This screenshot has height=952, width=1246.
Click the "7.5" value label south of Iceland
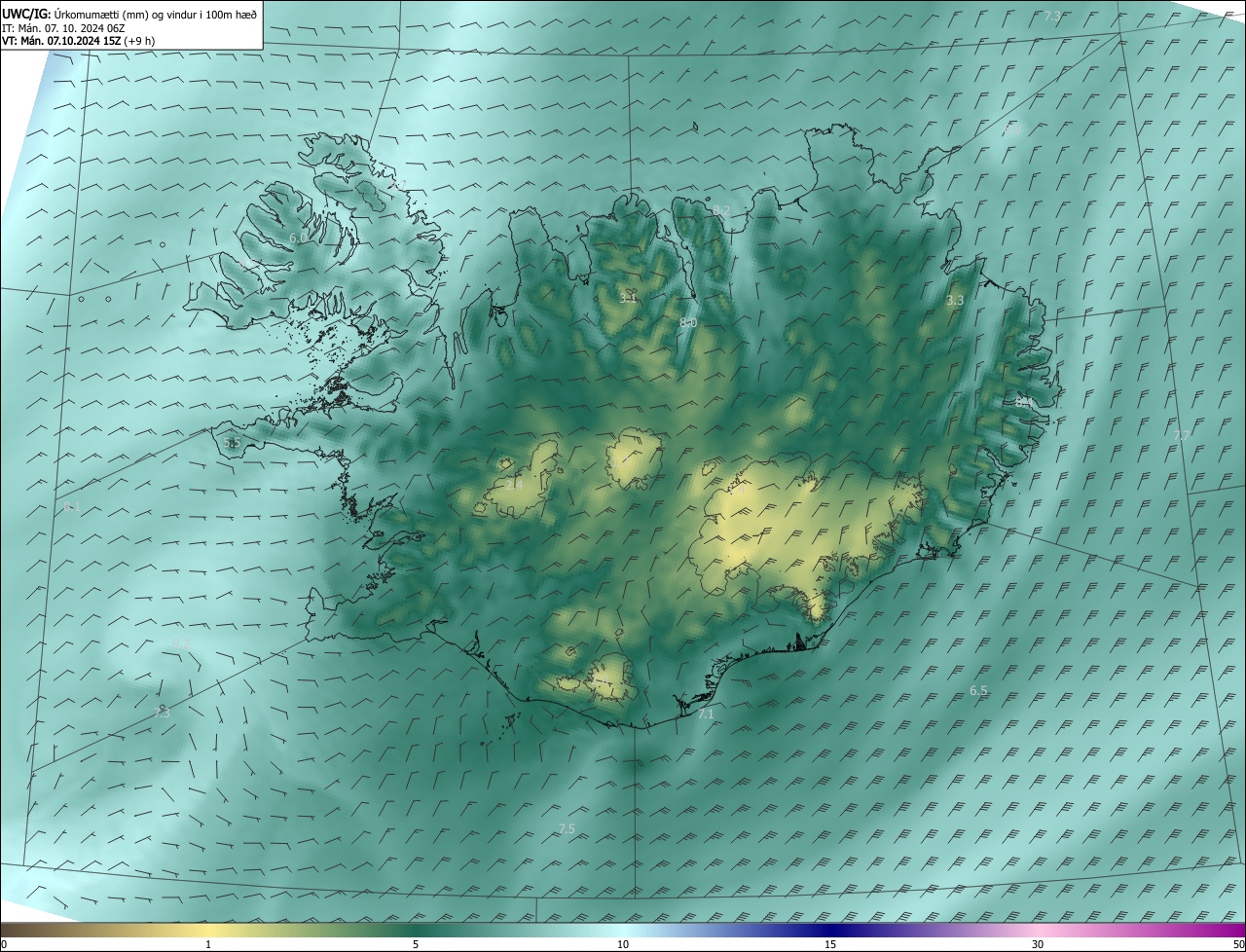[567, 829]
